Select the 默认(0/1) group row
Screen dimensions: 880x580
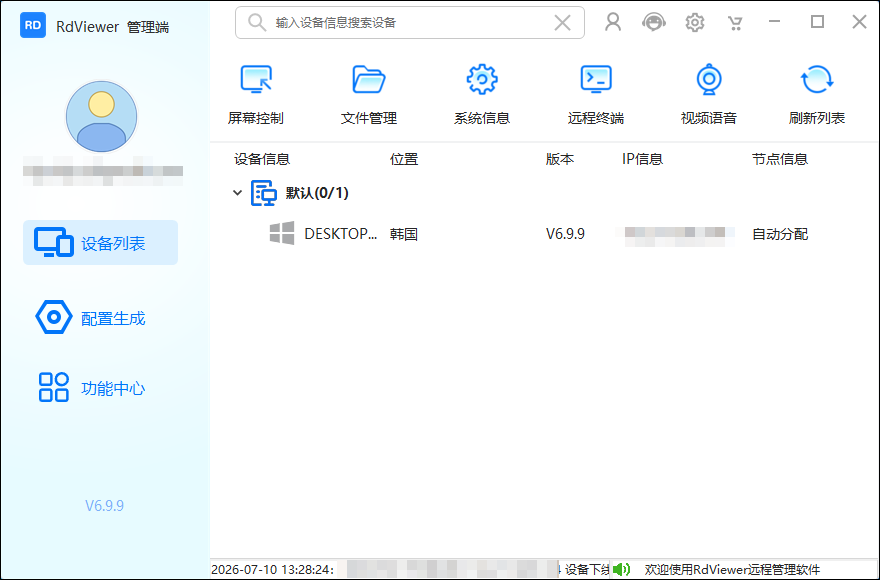[x=544, y=193]
